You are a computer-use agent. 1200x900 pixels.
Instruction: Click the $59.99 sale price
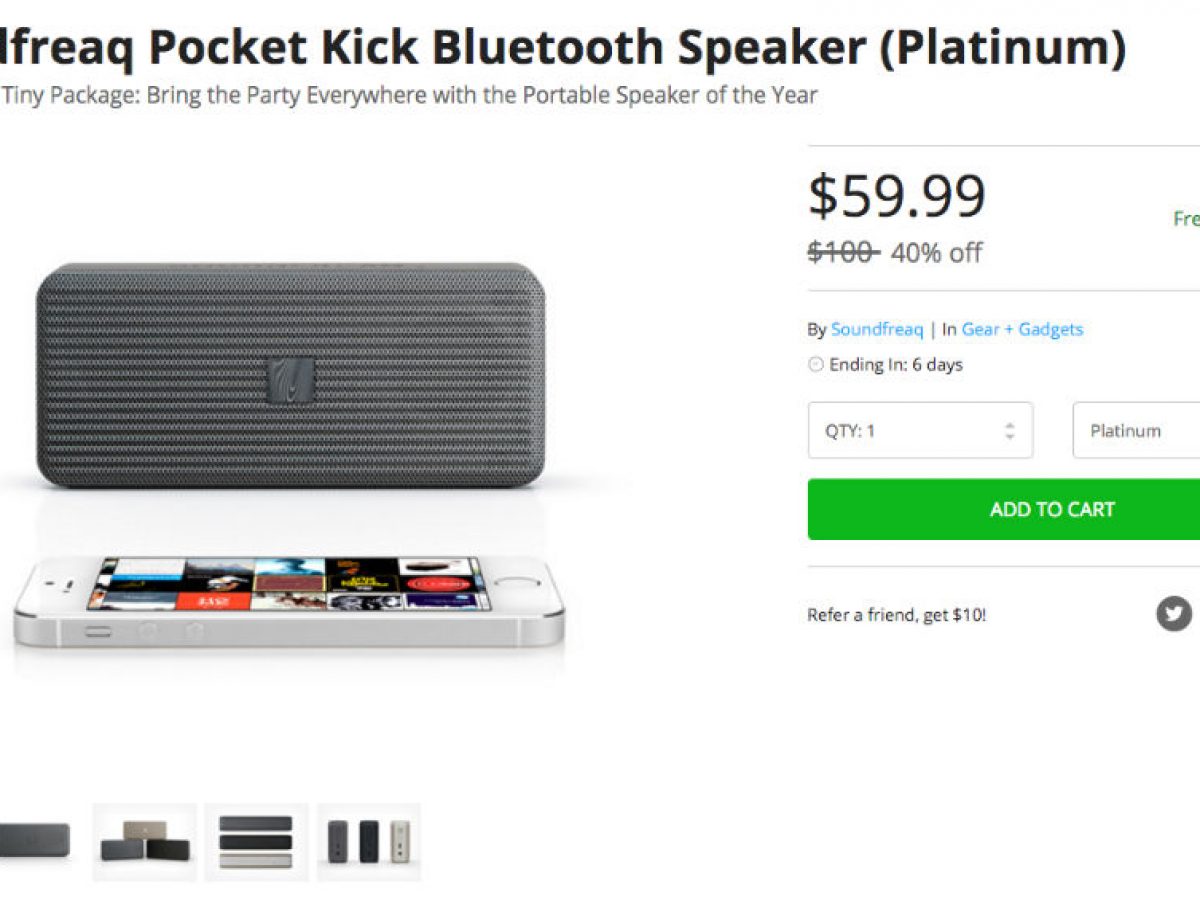(x=896, y=196)
